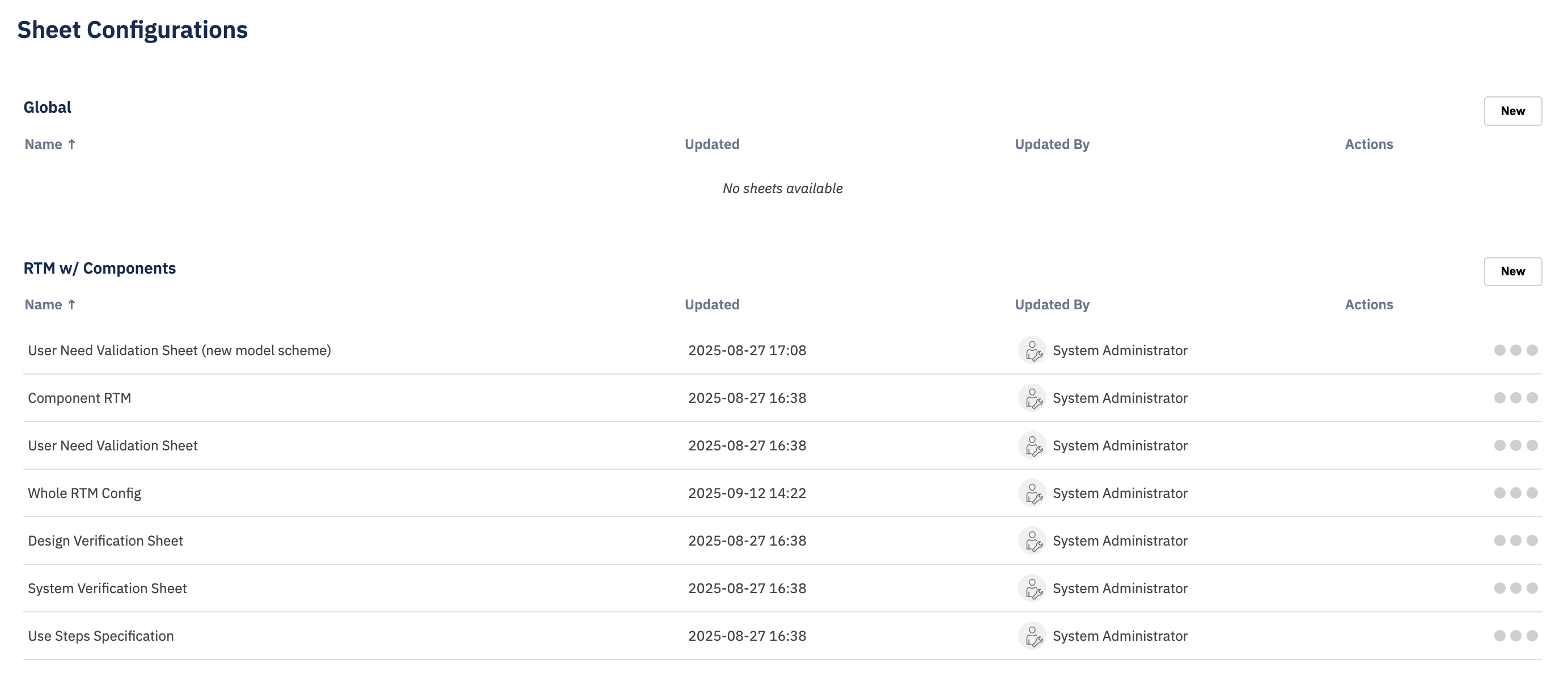Click System Administrator name in Design Verification row
The width and height of the screenshot is (1568, 698).
point(1120,540)
